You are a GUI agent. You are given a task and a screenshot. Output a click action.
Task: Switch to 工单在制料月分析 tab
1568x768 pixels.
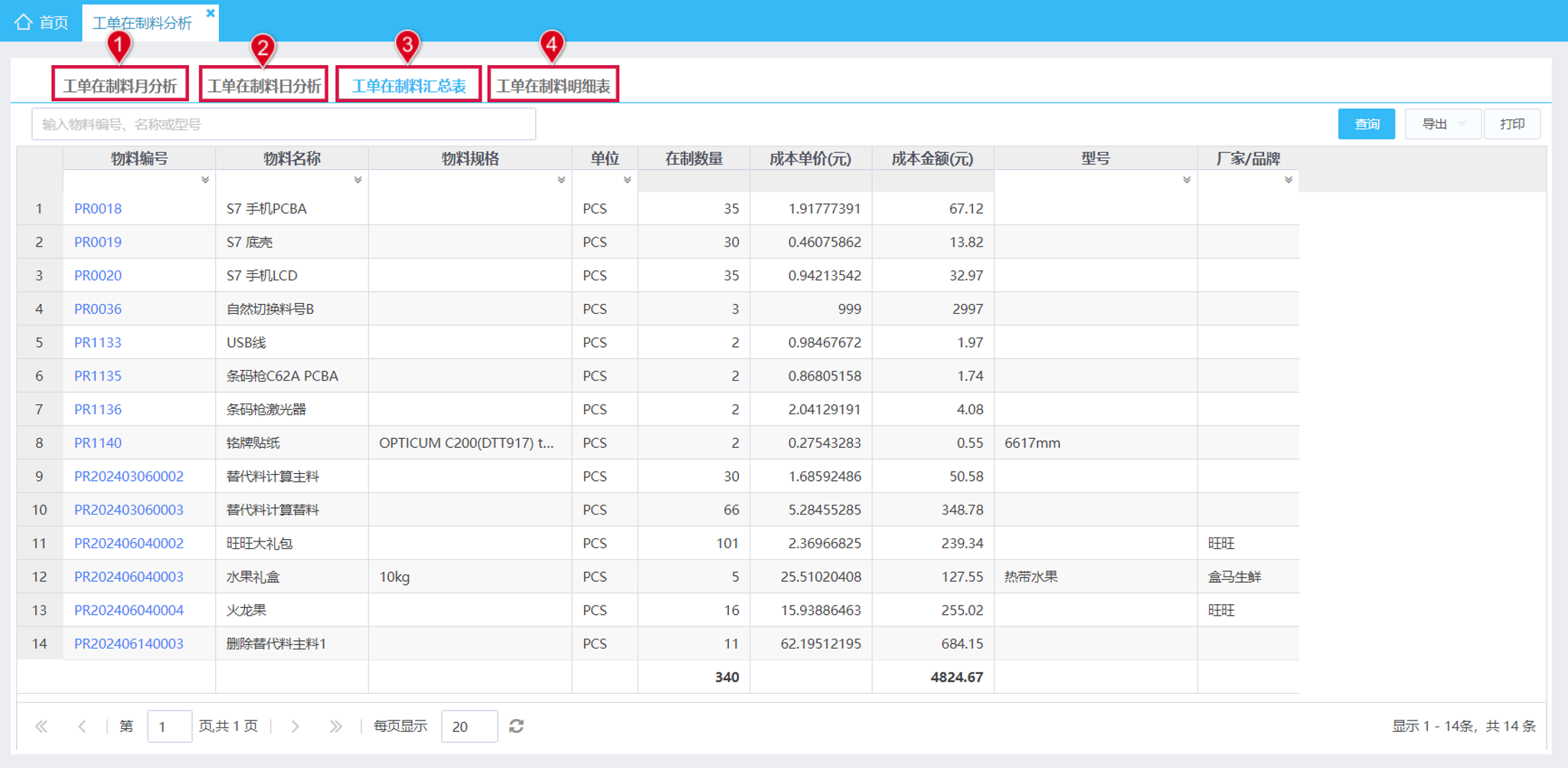coord(120,85)
